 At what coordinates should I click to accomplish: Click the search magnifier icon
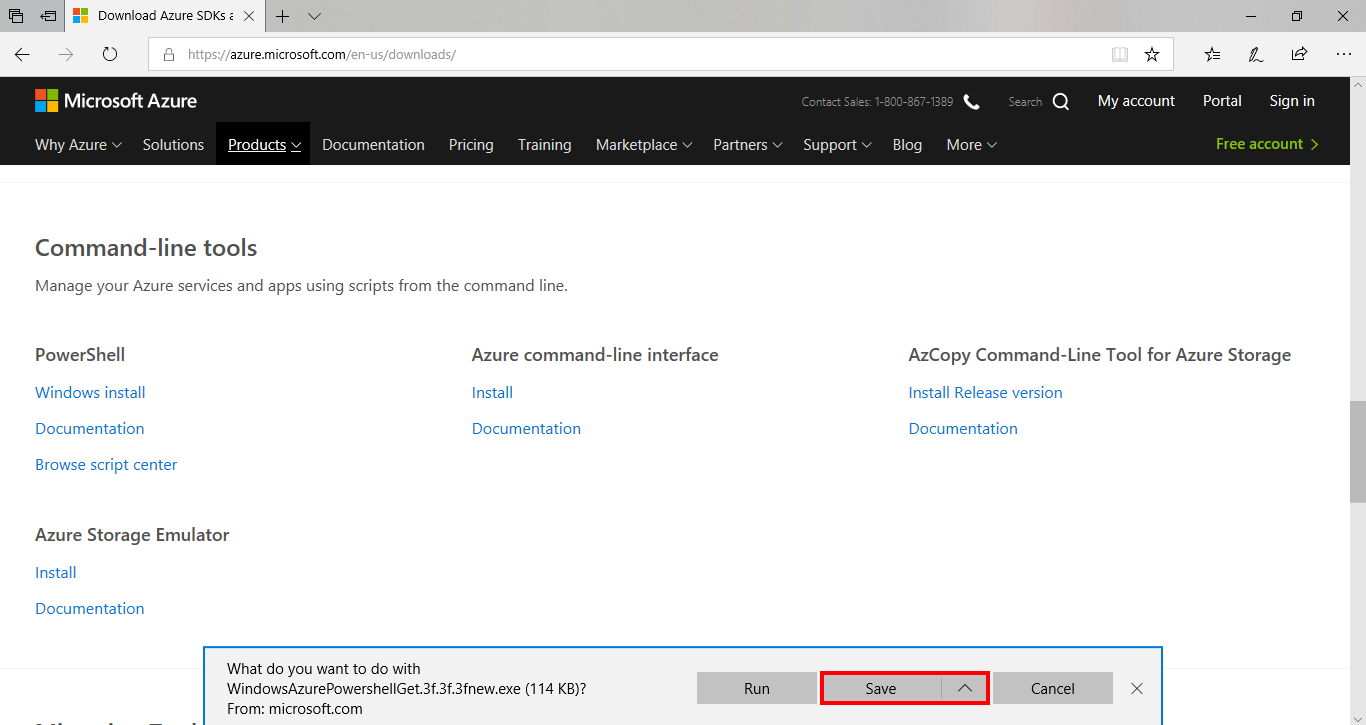1061,101
